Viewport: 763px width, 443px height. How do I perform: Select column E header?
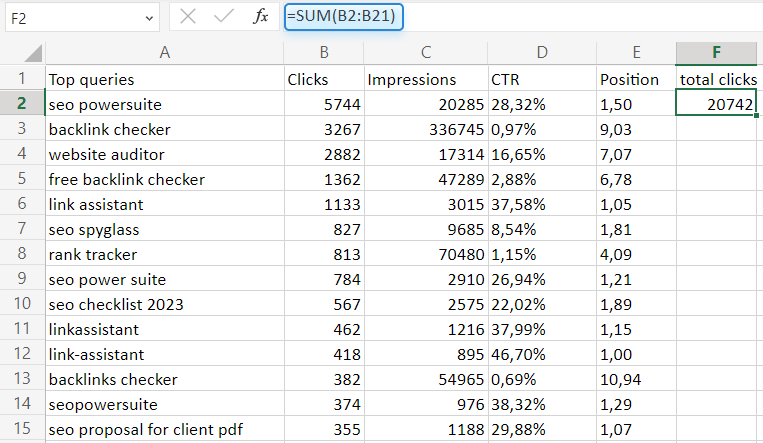click(x=636, y=52)
